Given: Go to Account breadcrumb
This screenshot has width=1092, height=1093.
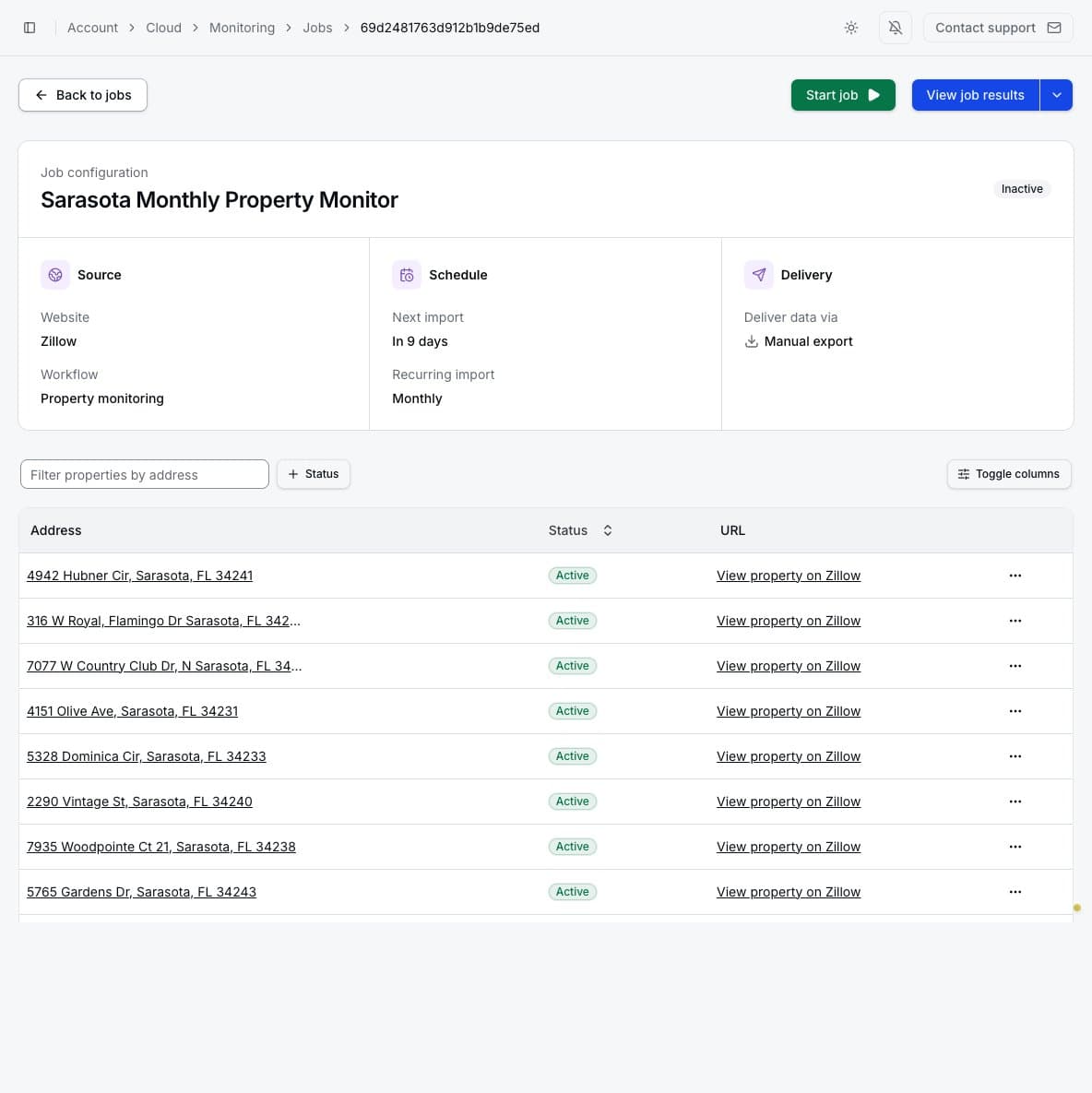Looking at the screenshot, I should [x=92, y=28].
